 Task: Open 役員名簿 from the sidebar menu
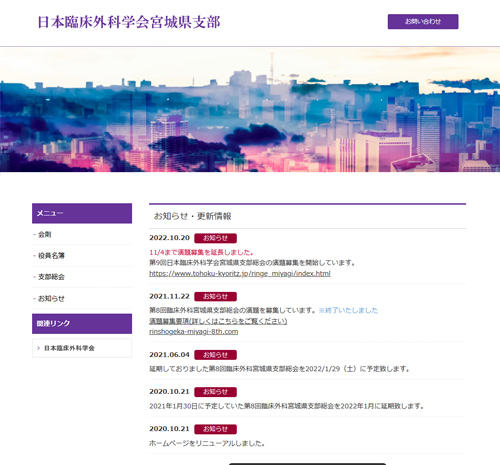pos(51,256)
